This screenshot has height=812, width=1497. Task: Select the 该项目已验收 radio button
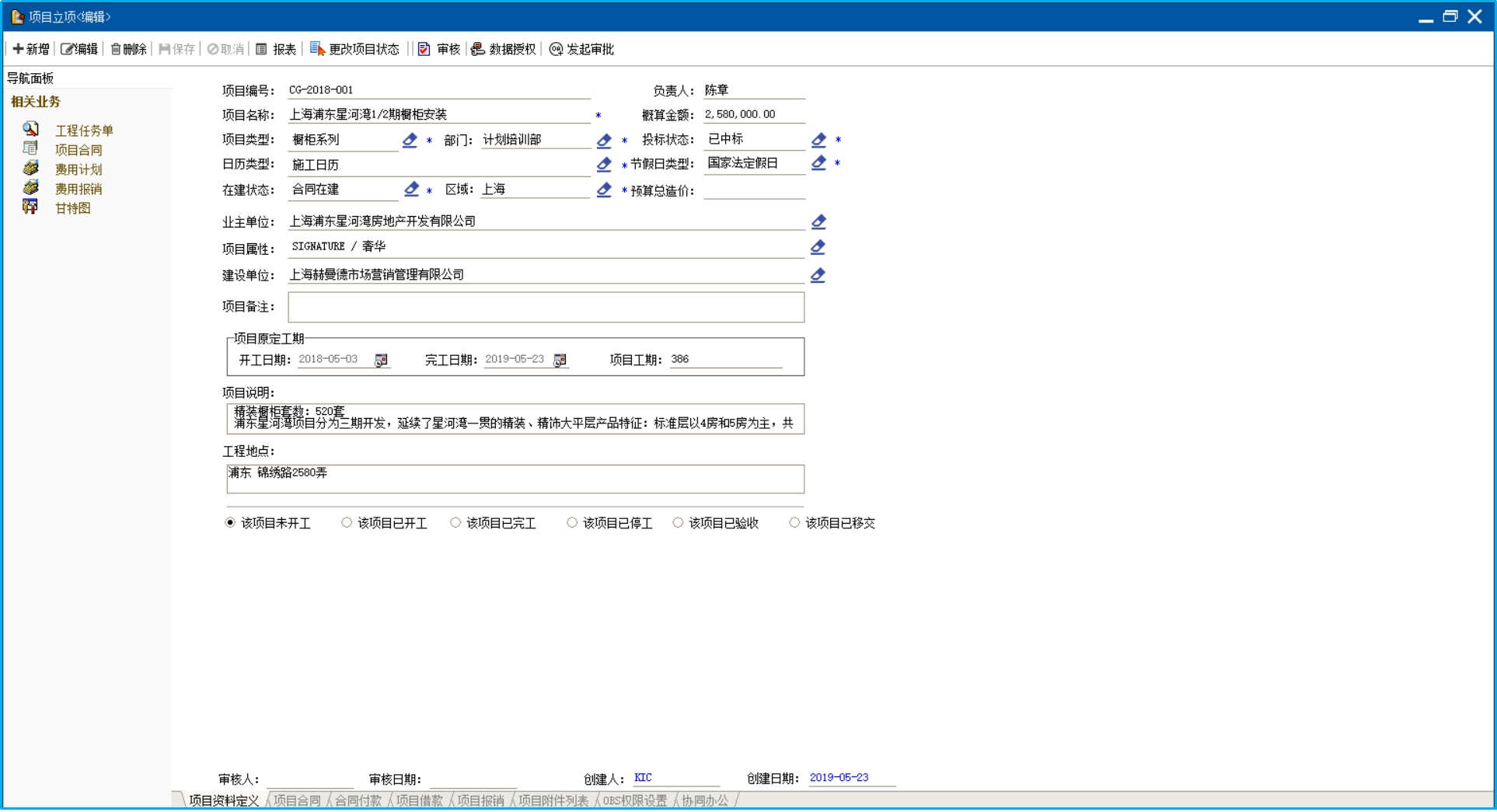point(678,523)
